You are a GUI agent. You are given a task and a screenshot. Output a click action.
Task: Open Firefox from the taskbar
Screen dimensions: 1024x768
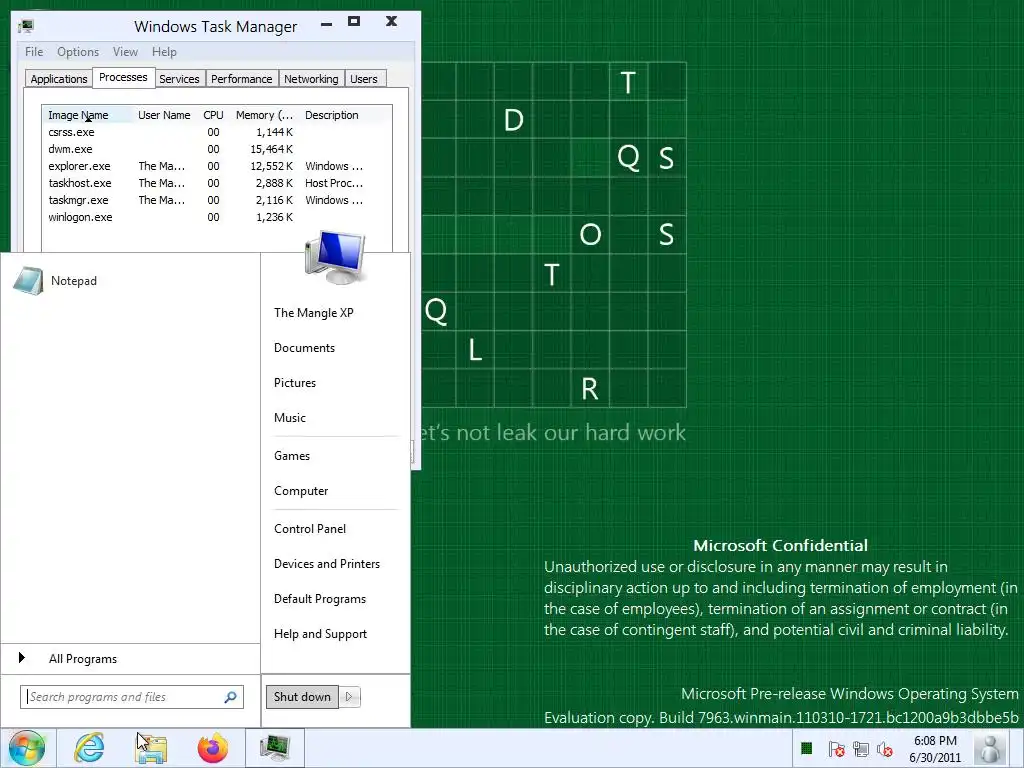(x=212, y=748)
